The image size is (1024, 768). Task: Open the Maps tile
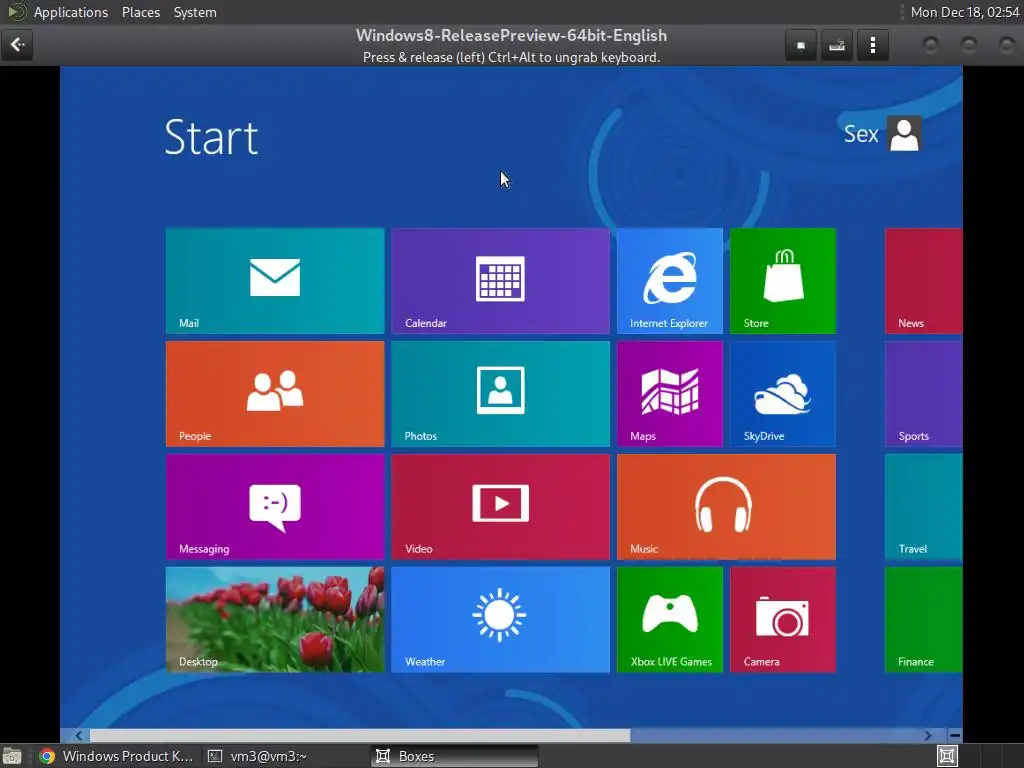(x=669, y=394)
